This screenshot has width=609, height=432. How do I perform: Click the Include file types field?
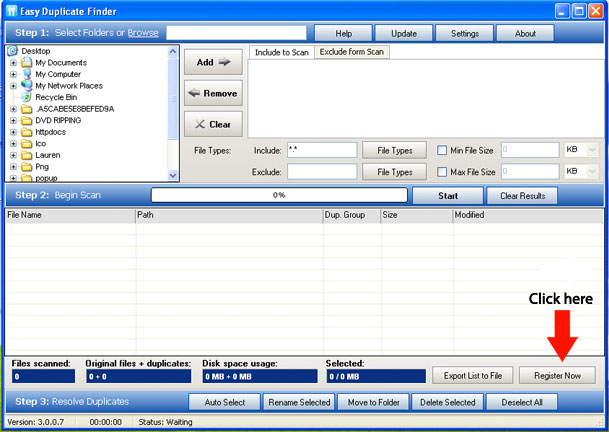coord(322,150)
